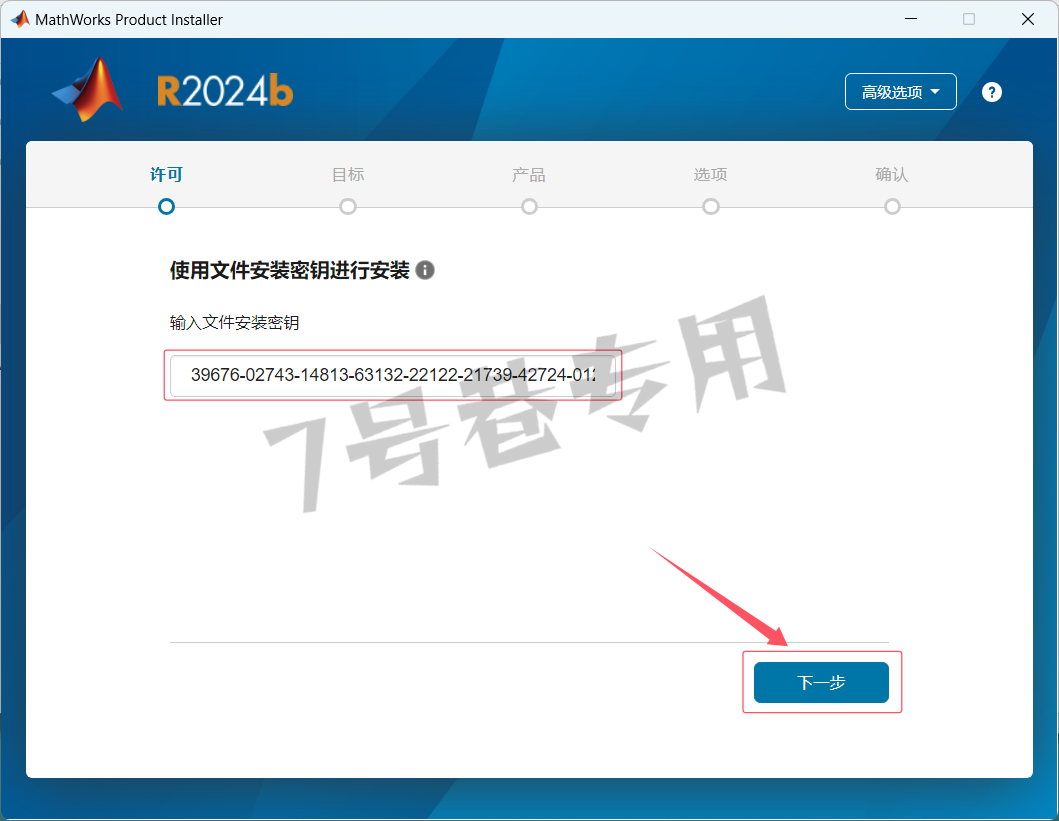The height and width of the screenshot is (821, 1059).
Task: Select the 产品 step tab
Action: click(x=529, y=175)
